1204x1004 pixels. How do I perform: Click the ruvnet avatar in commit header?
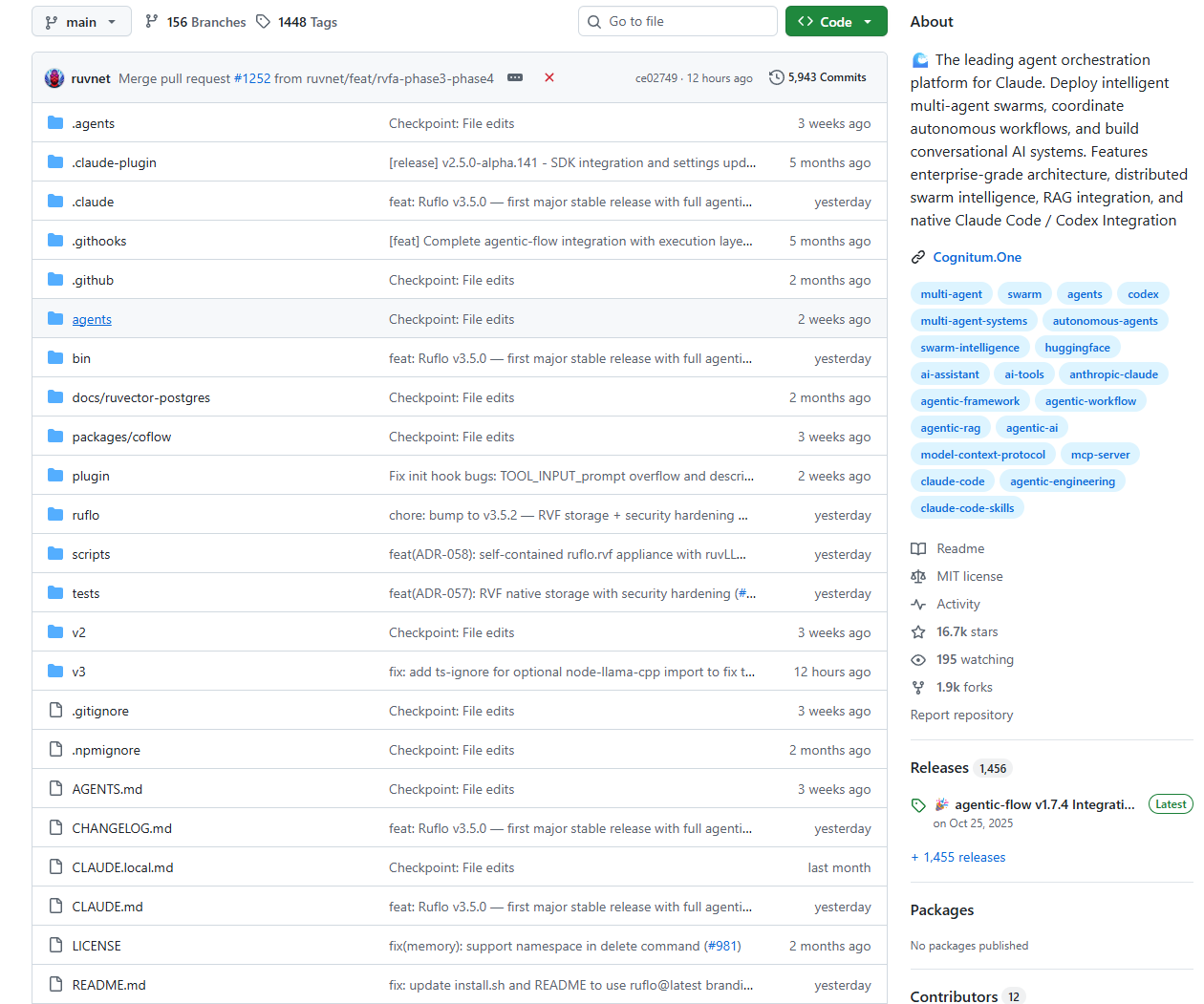coord(54,78)
